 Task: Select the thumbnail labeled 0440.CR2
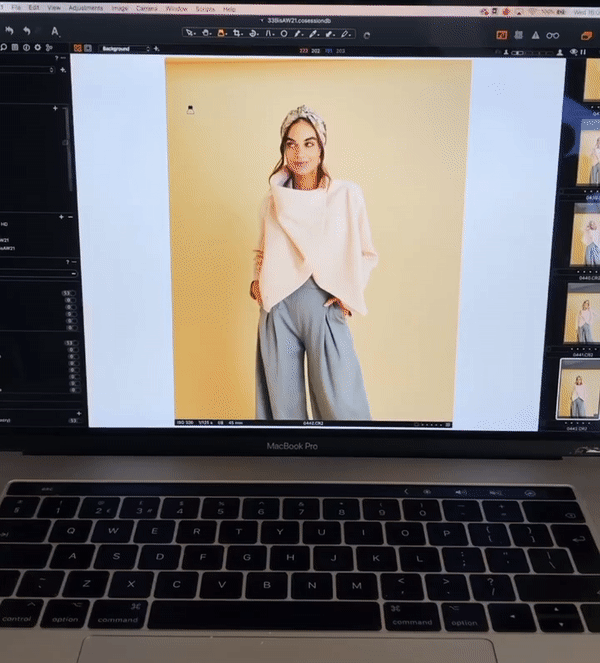(586, 235)
